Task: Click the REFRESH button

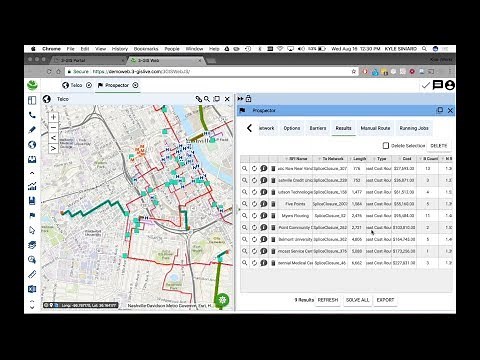Action: [x=328, y=300]
